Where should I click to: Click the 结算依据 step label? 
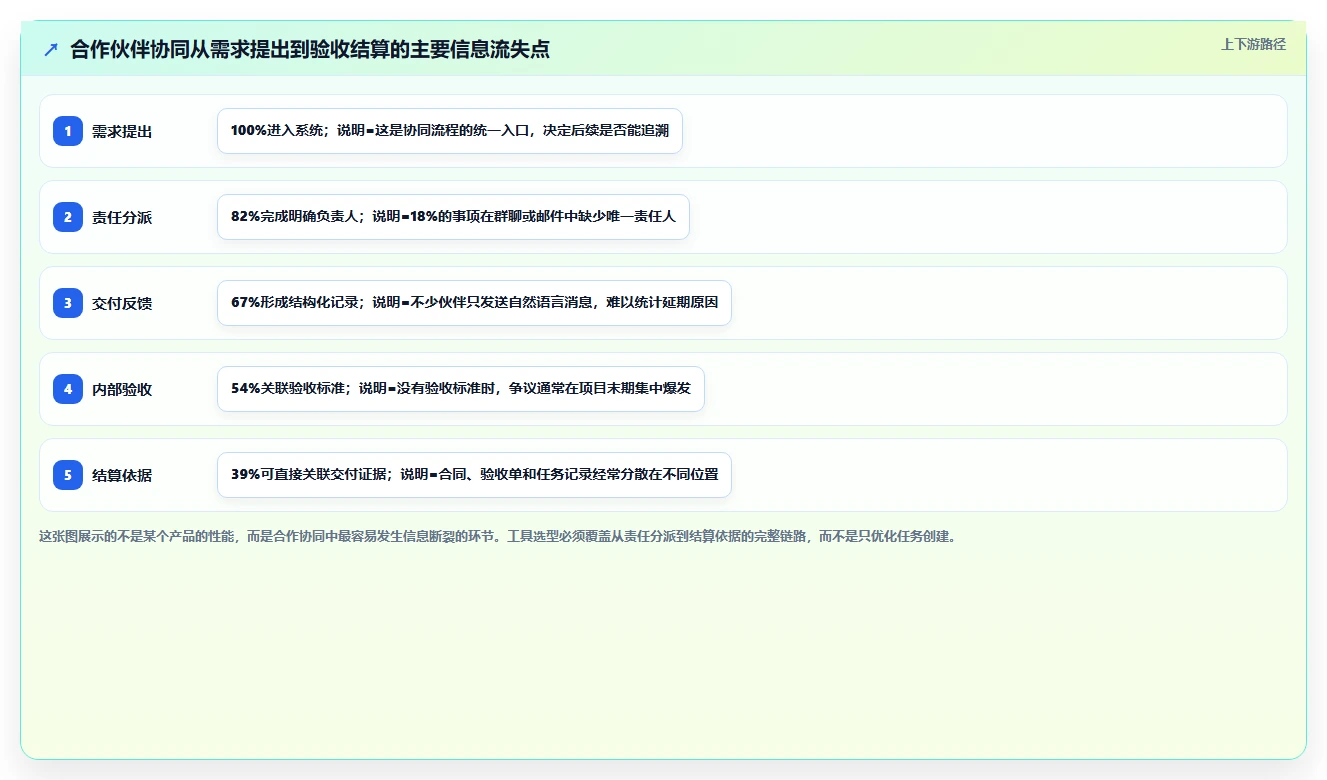coord(122,475)
